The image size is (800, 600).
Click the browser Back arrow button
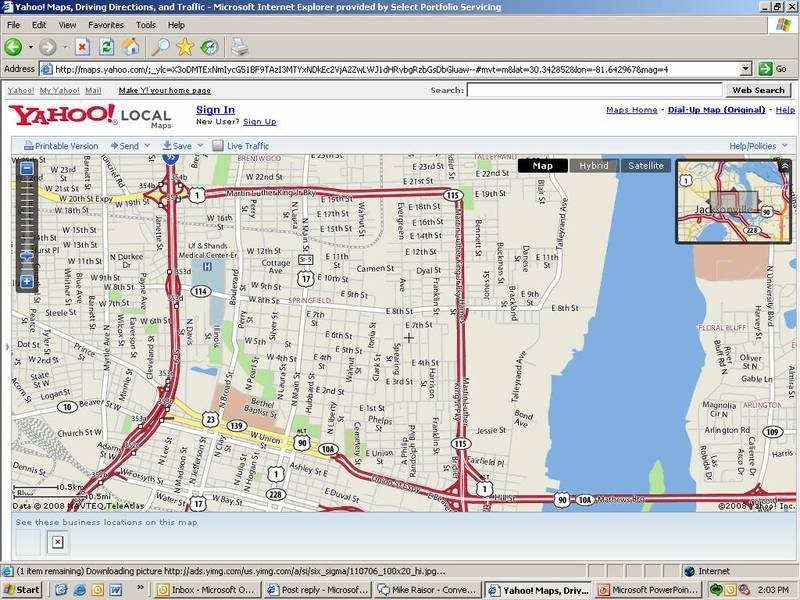[x=13, y=46]
